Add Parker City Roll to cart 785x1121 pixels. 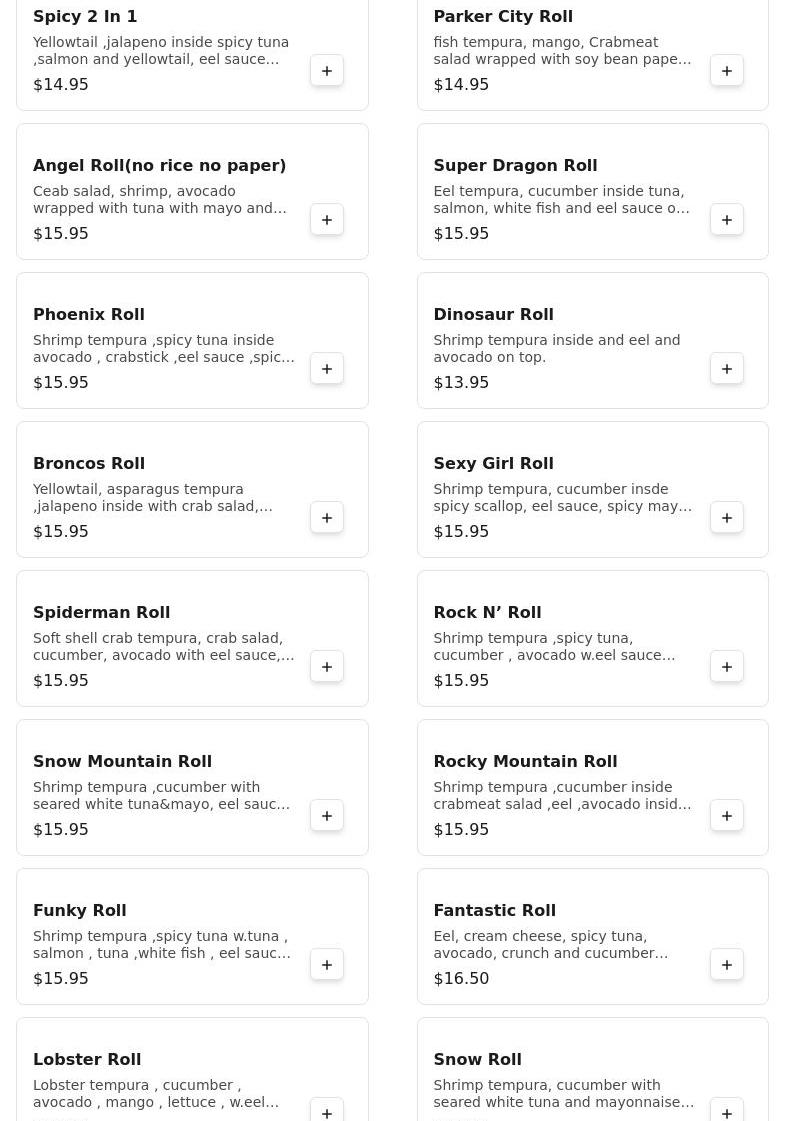coord(727,71)
